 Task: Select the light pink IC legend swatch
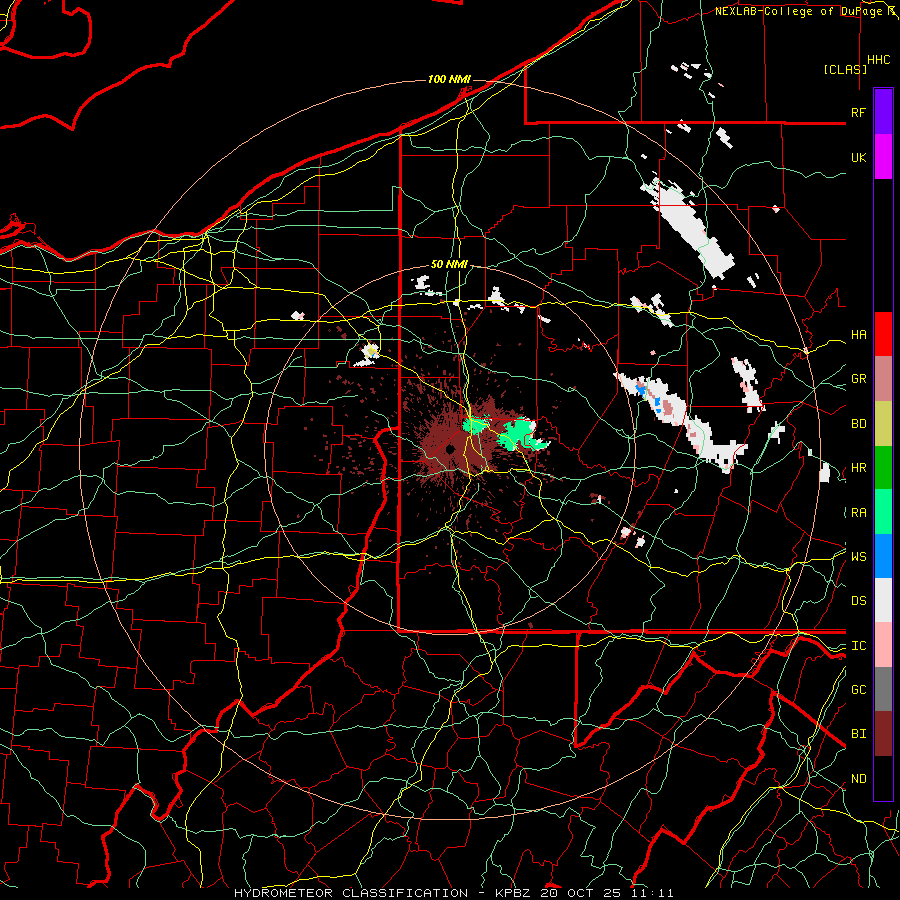(x=883, y=645)
